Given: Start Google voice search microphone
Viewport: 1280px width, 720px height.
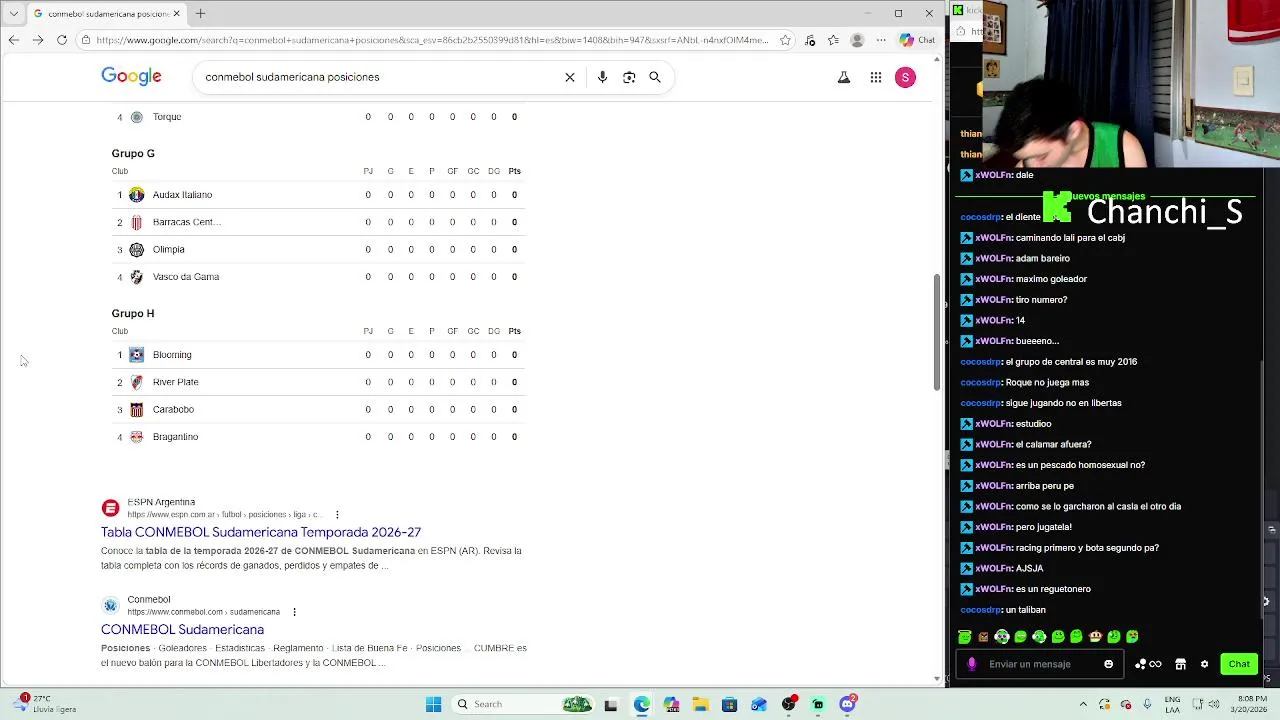Looking at the screenshot, I should (x=602, y=77).
